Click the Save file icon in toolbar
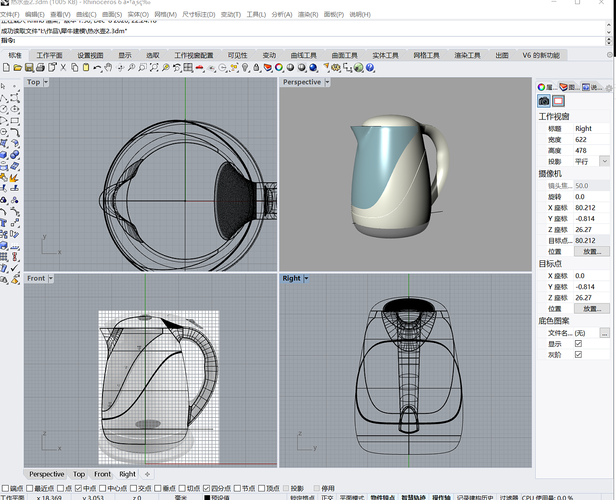The width and height of the screenshot is (616, 500). click(x=27, y=68)
